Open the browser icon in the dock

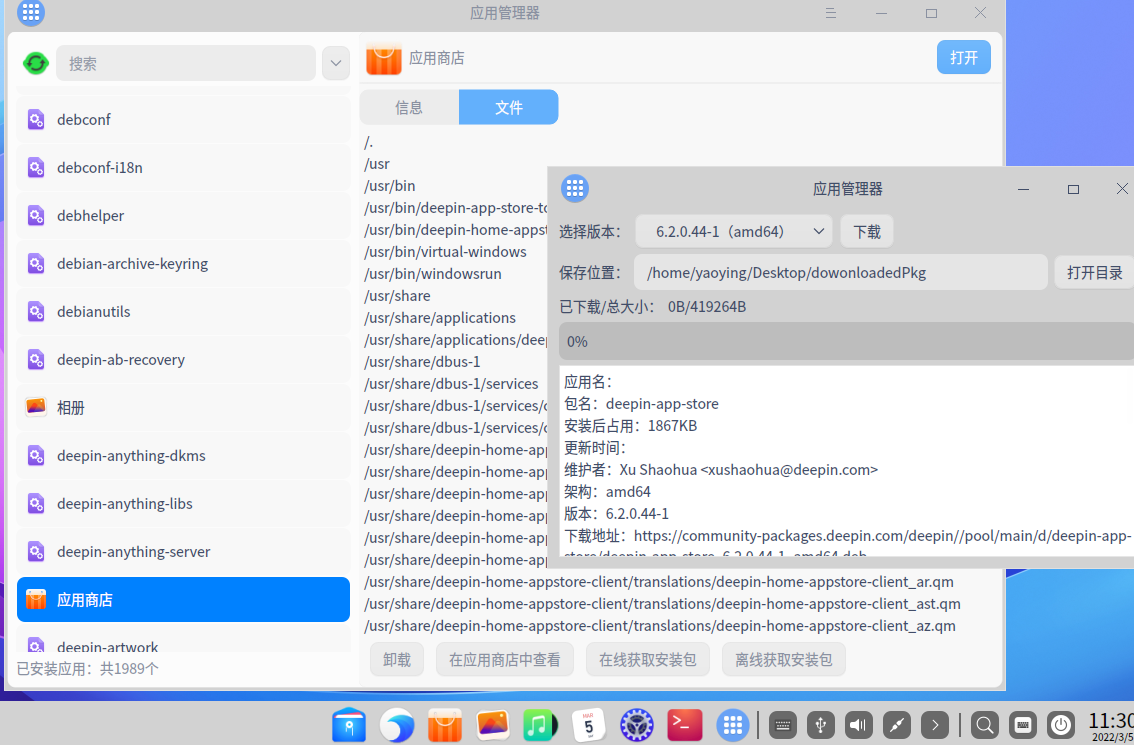[397, 725]
